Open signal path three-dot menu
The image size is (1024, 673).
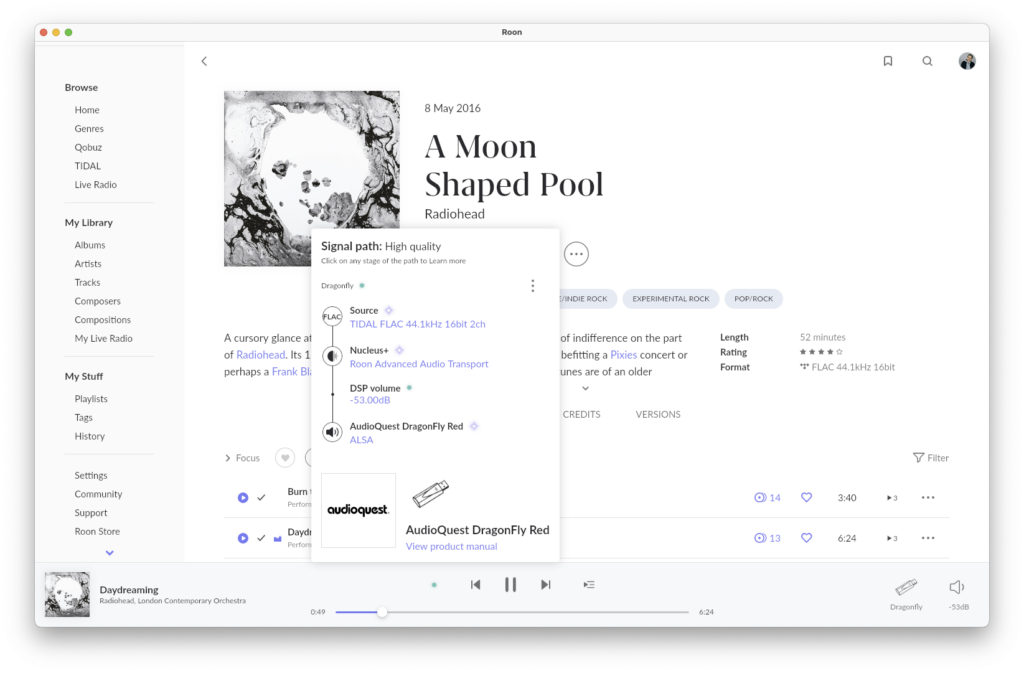pyautogui.click(x=533, y=285)
